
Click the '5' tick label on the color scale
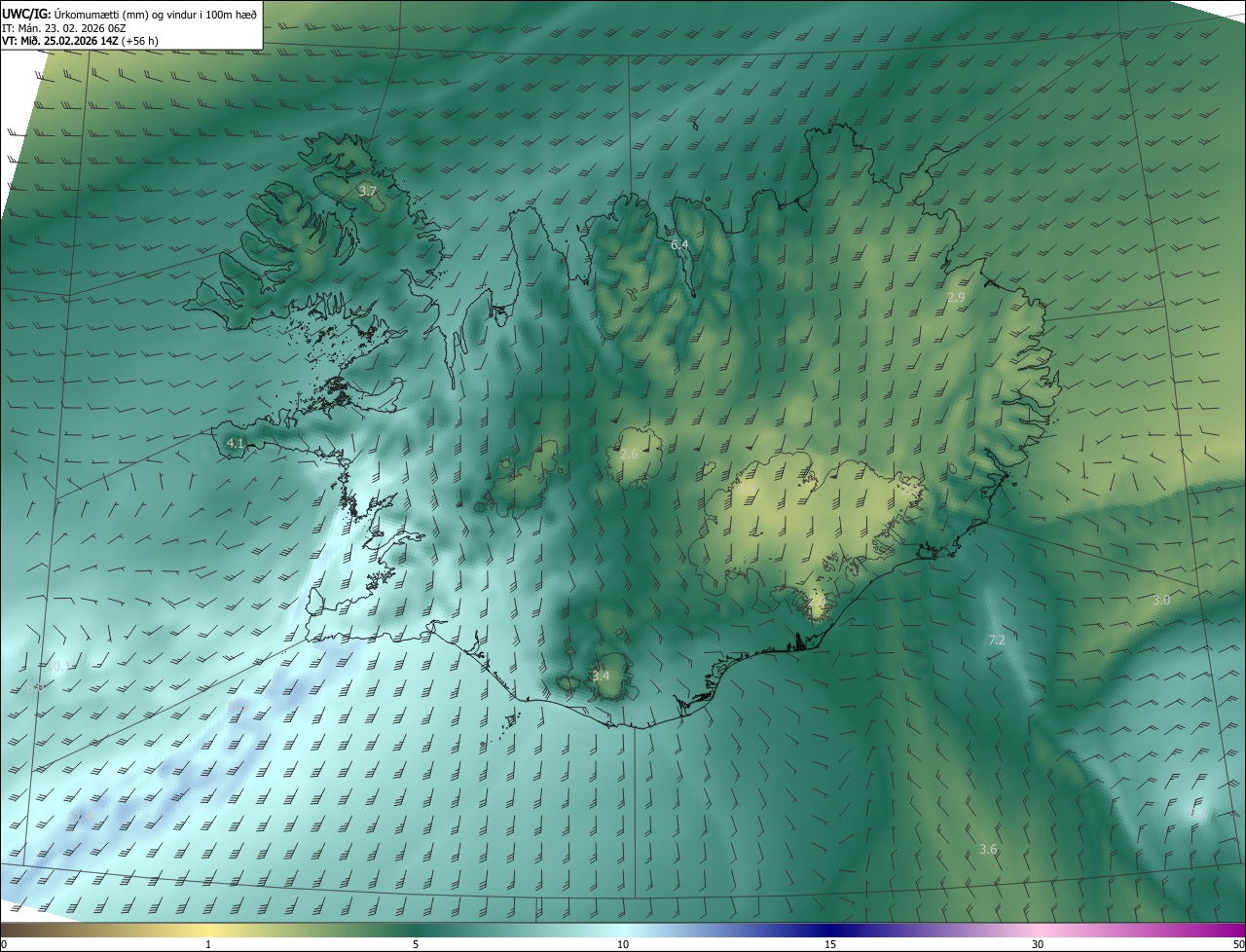(x=416, y=944)
